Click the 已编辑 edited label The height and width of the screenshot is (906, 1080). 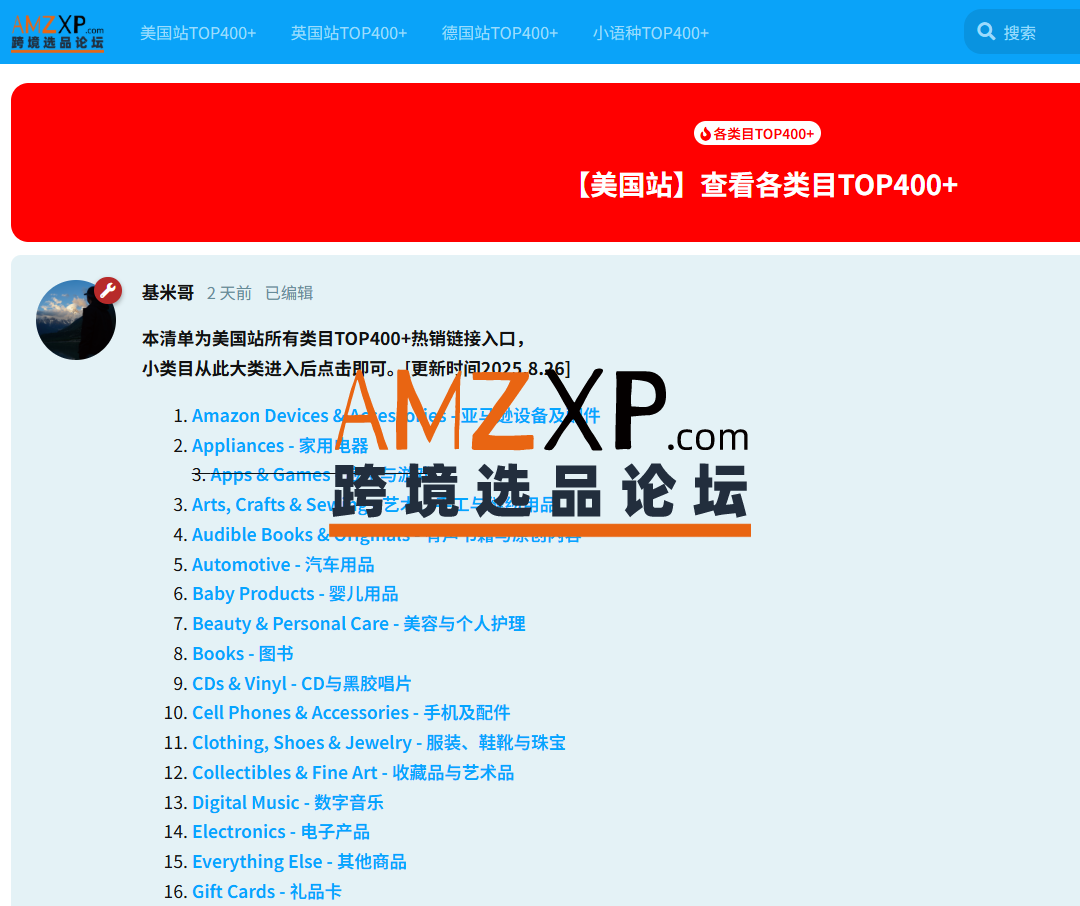289,293
